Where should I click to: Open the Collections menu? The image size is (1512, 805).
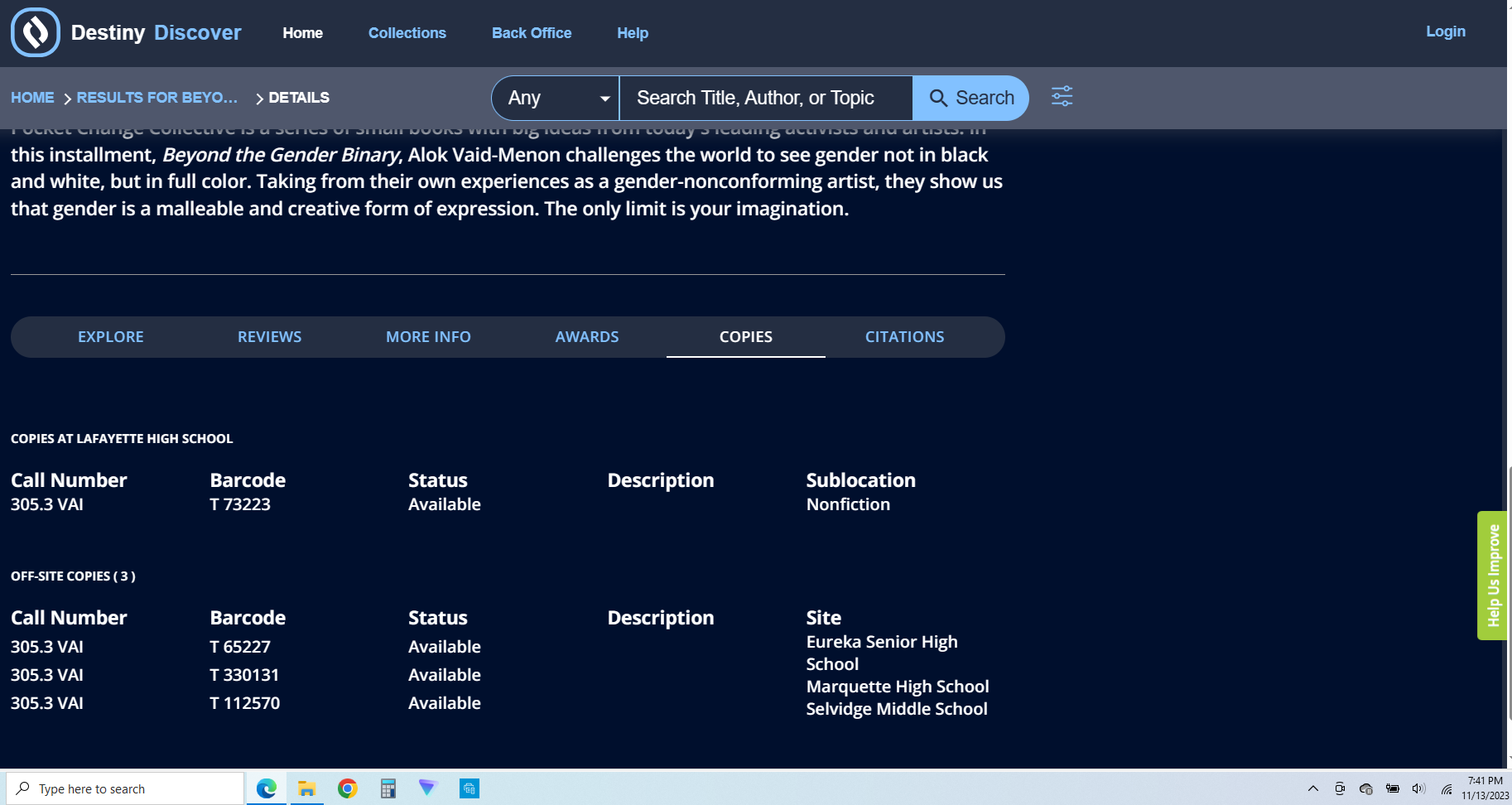click(x=407, y=33)
